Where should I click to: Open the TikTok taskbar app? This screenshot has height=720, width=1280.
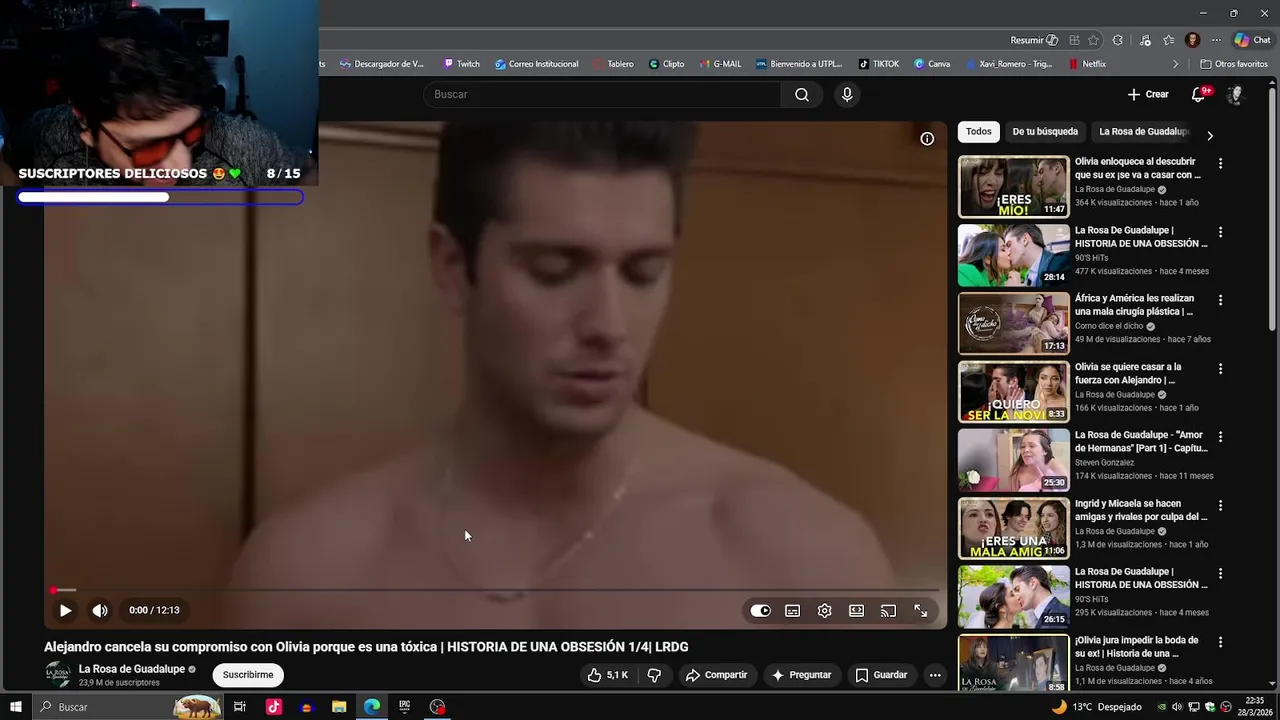tap(274, 707)
